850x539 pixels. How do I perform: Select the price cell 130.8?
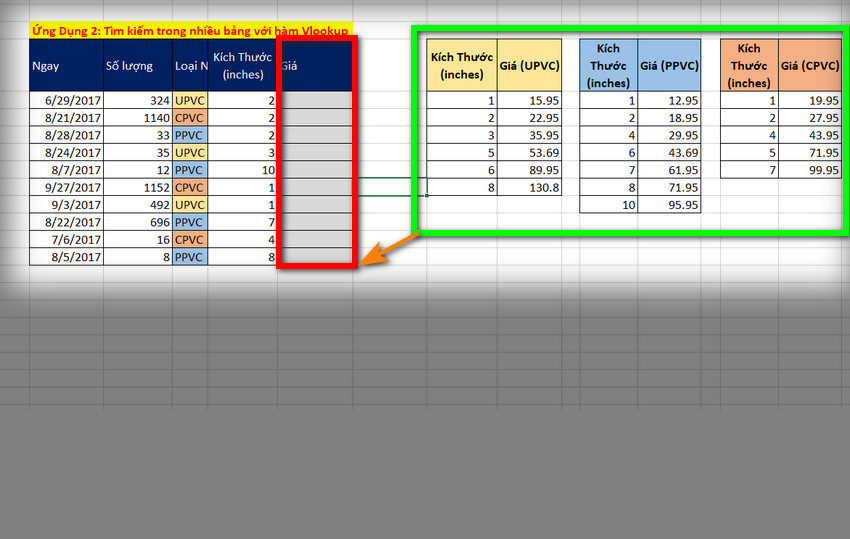tap(529, 187)
